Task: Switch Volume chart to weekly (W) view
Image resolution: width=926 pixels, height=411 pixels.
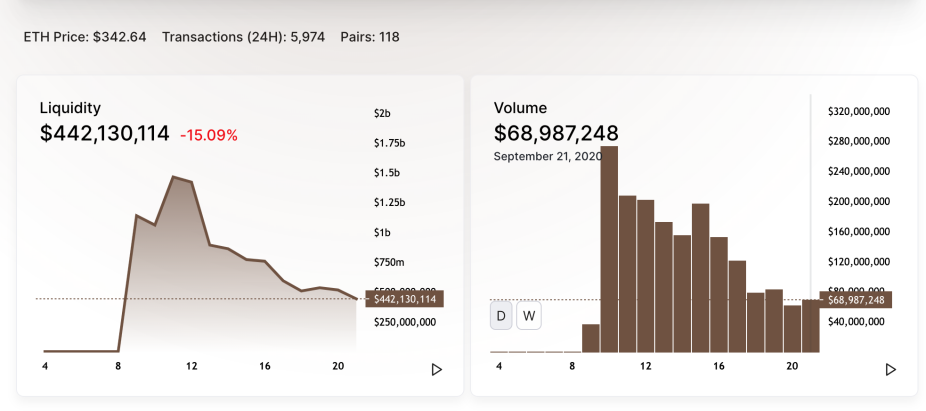Action: point(529,316)
